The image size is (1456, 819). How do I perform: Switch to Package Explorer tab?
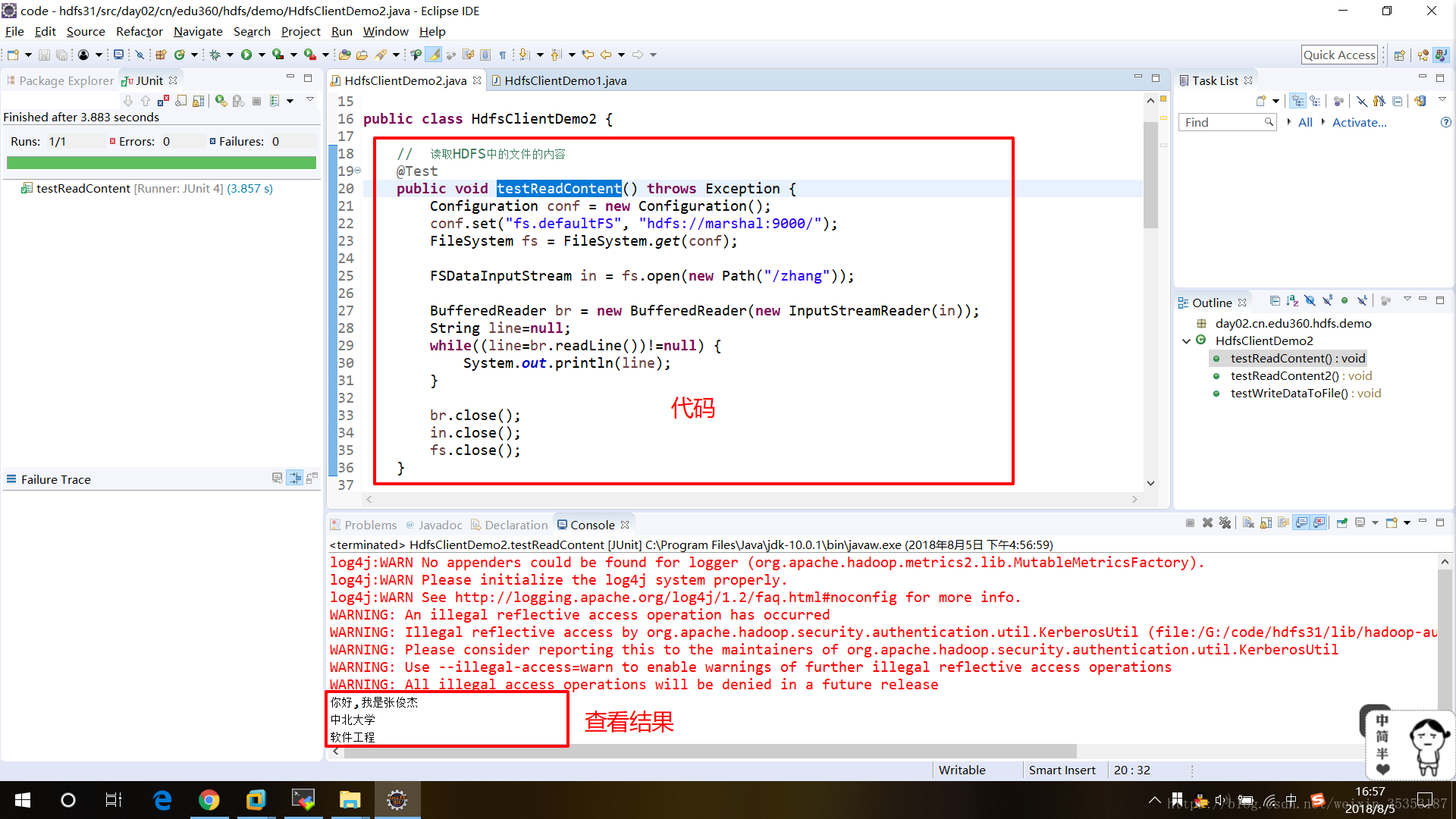coord(60,80)
